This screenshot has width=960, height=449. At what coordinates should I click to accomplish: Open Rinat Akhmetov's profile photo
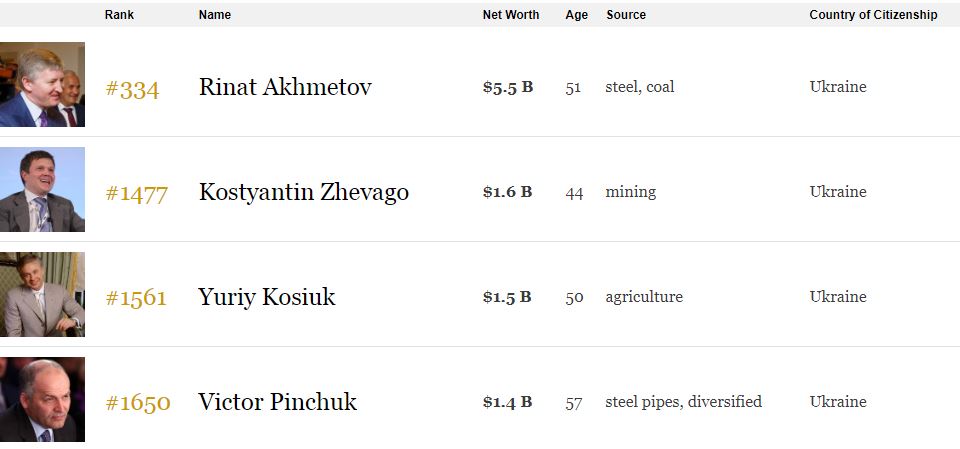42,85
